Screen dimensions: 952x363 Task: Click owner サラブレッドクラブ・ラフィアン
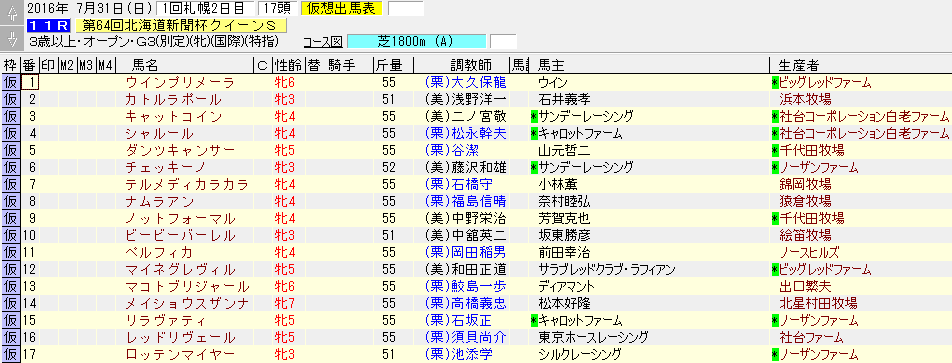(x=607, y=270)
